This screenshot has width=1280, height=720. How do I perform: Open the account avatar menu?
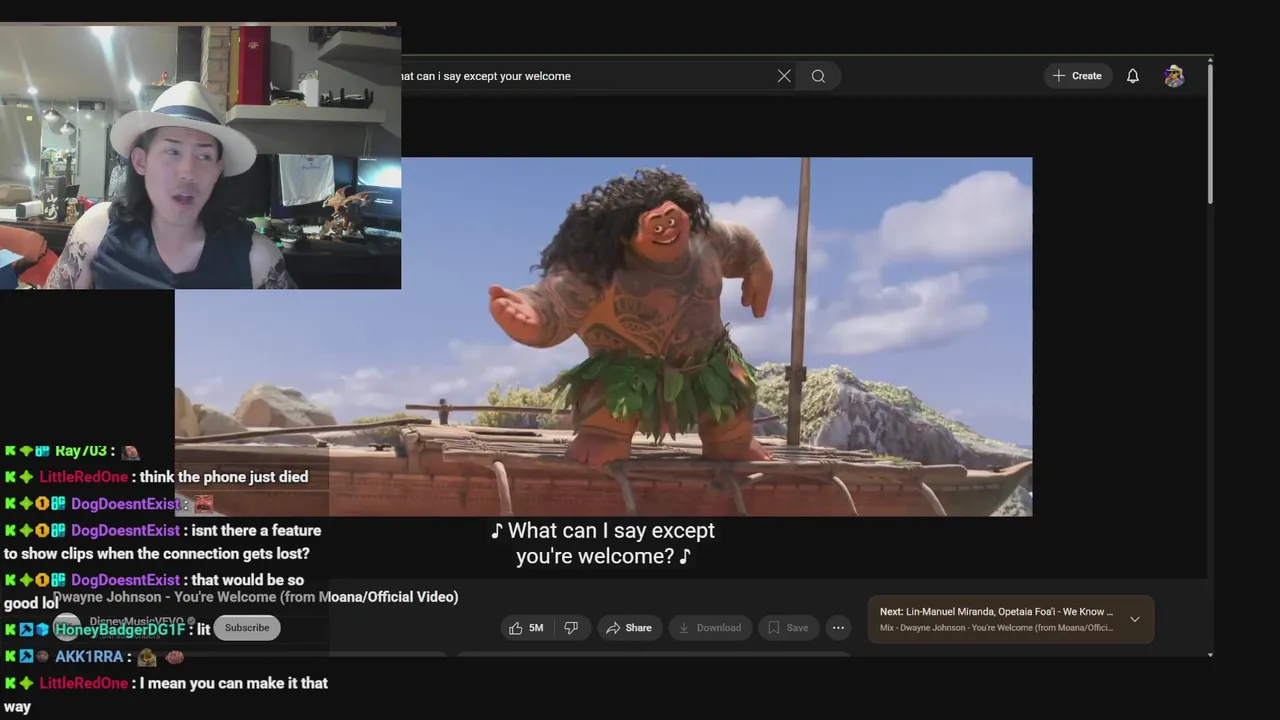pyautogui.click(x=1174, y=76)
